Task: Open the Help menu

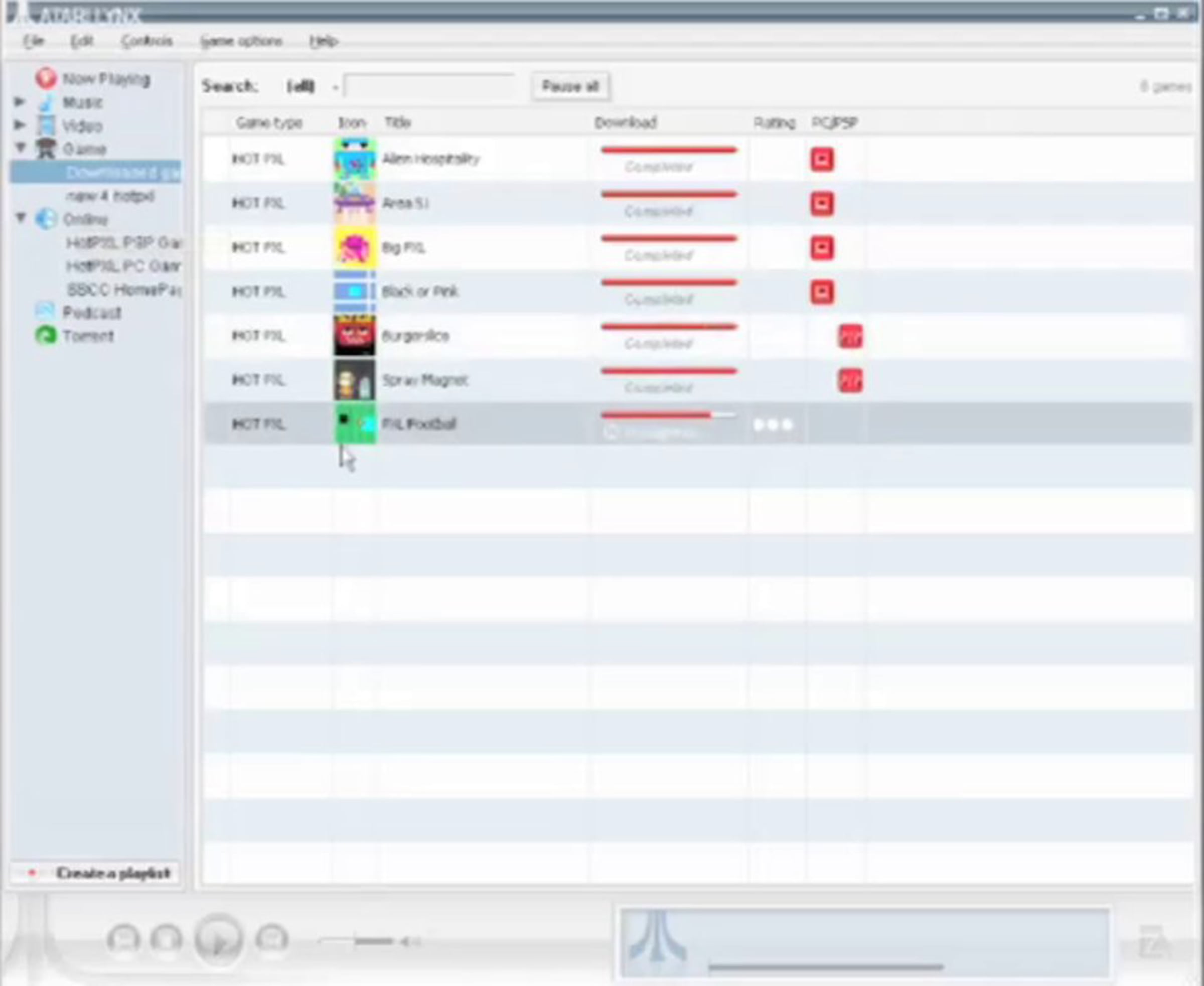Action: tap(324, 41)
